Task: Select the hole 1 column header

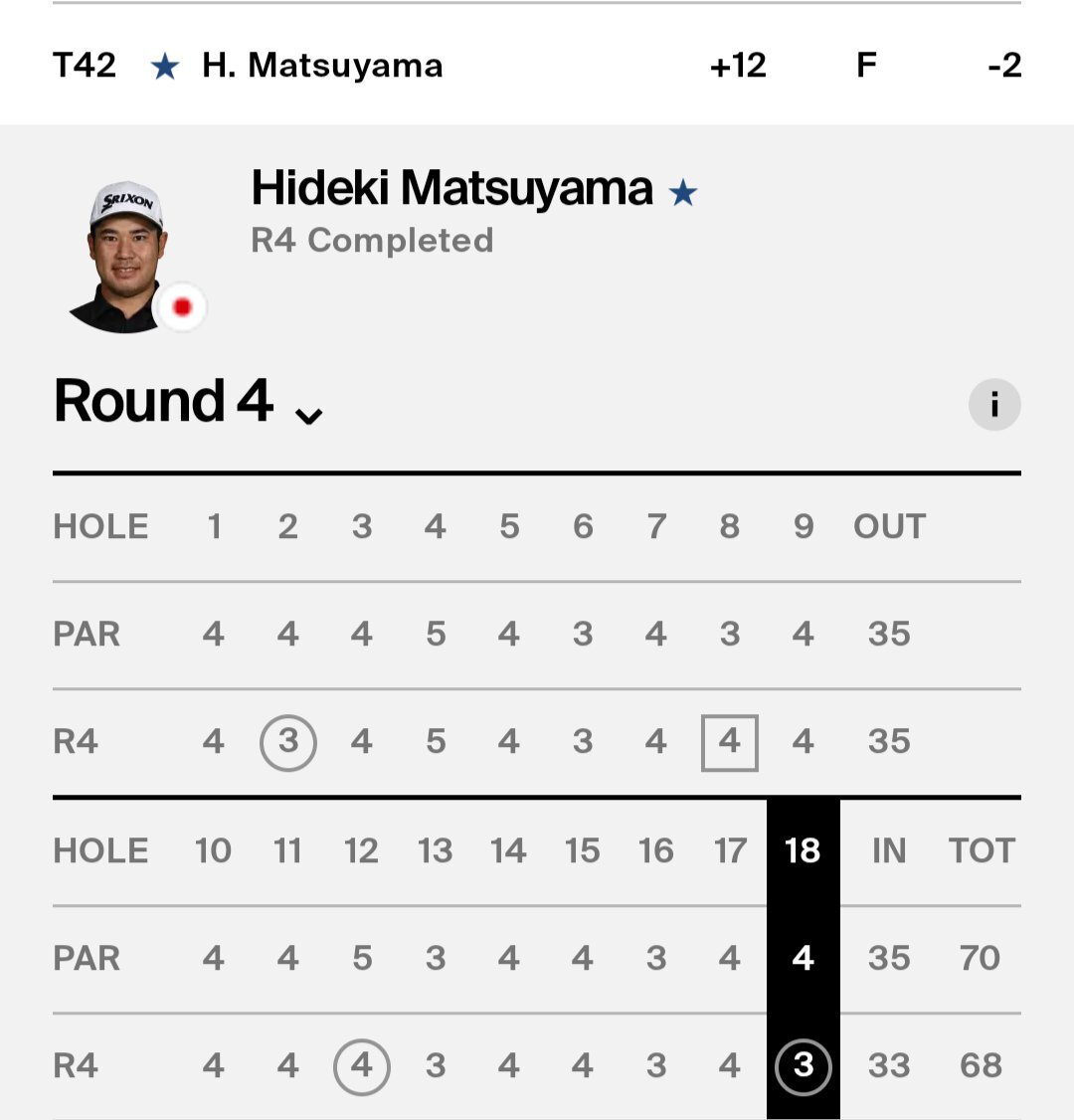Action: coord(214,527)
